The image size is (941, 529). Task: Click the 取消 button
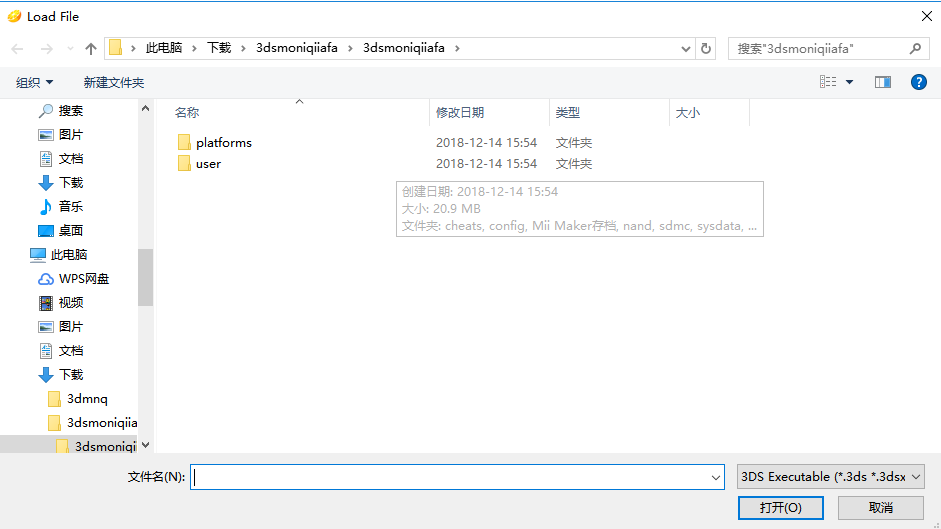pyautogui.click(x=880, y=507)
